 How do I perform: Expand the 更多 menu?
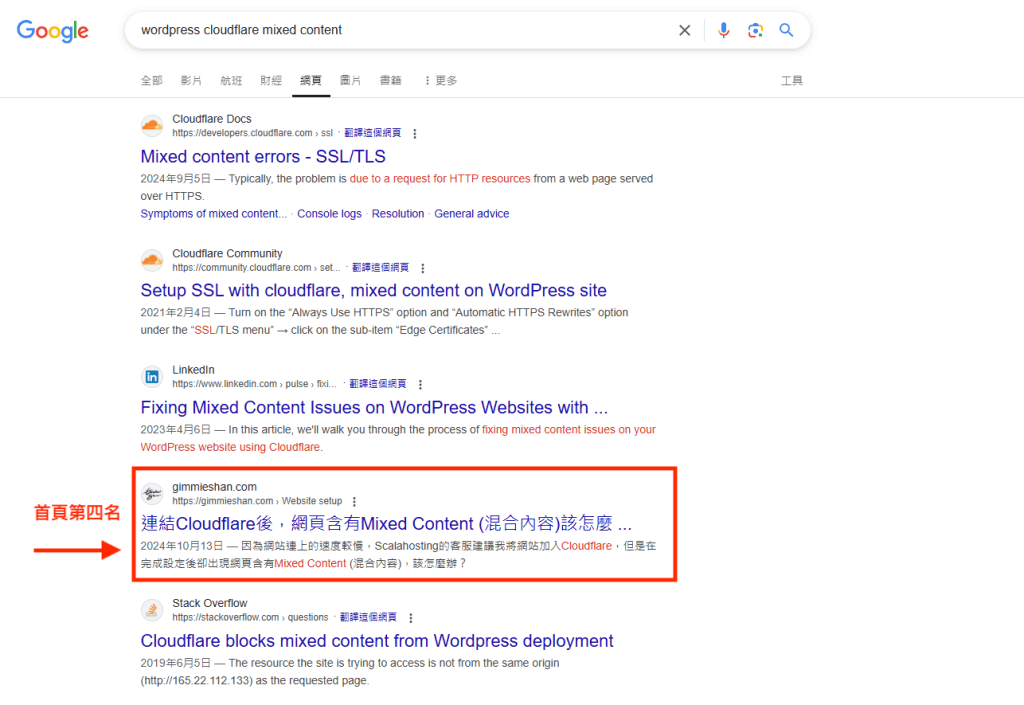pos(441,80)
